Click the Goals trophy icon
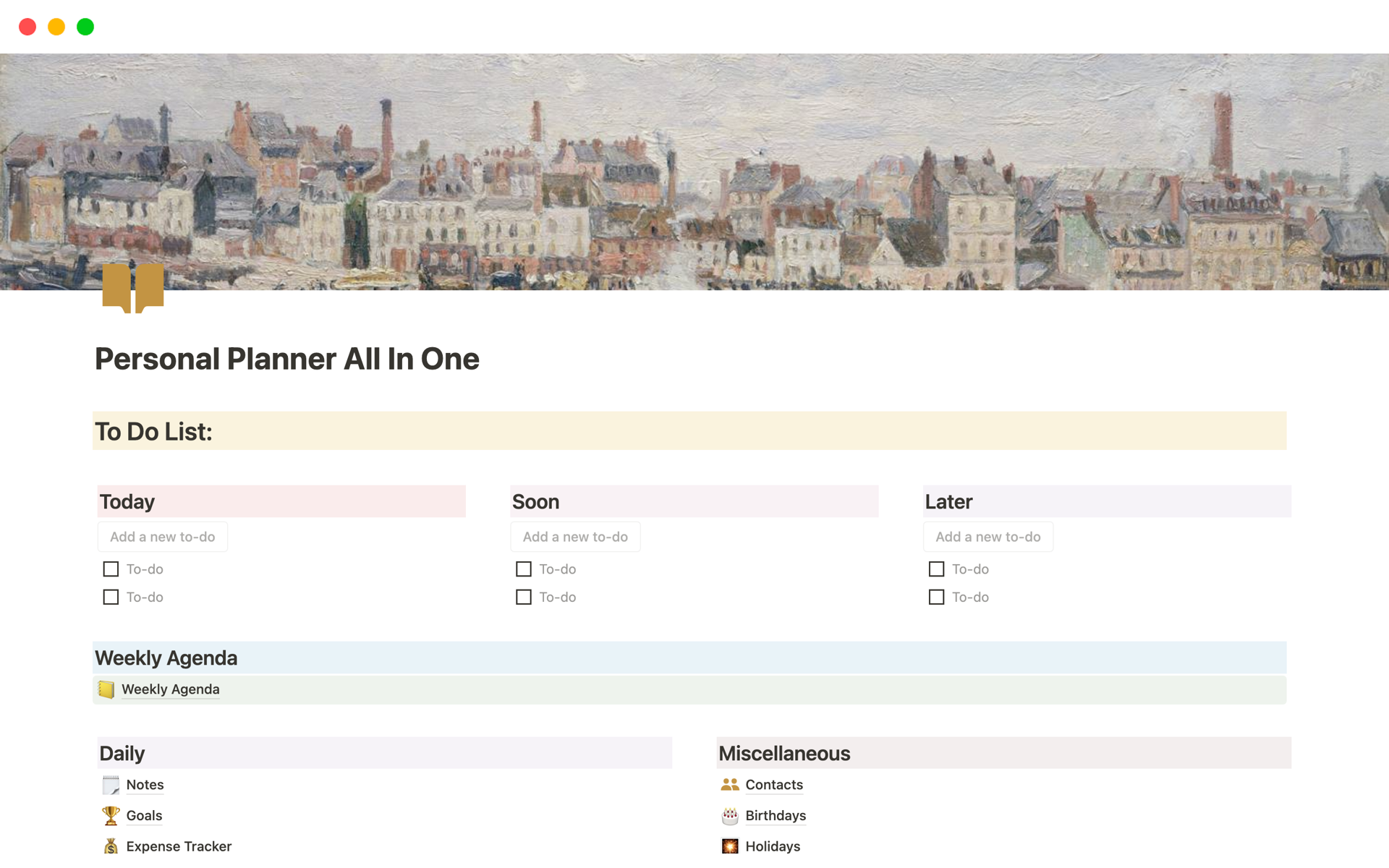This screenshot has width=1389, height=868. pyautogui.click(x=111, y=815)
